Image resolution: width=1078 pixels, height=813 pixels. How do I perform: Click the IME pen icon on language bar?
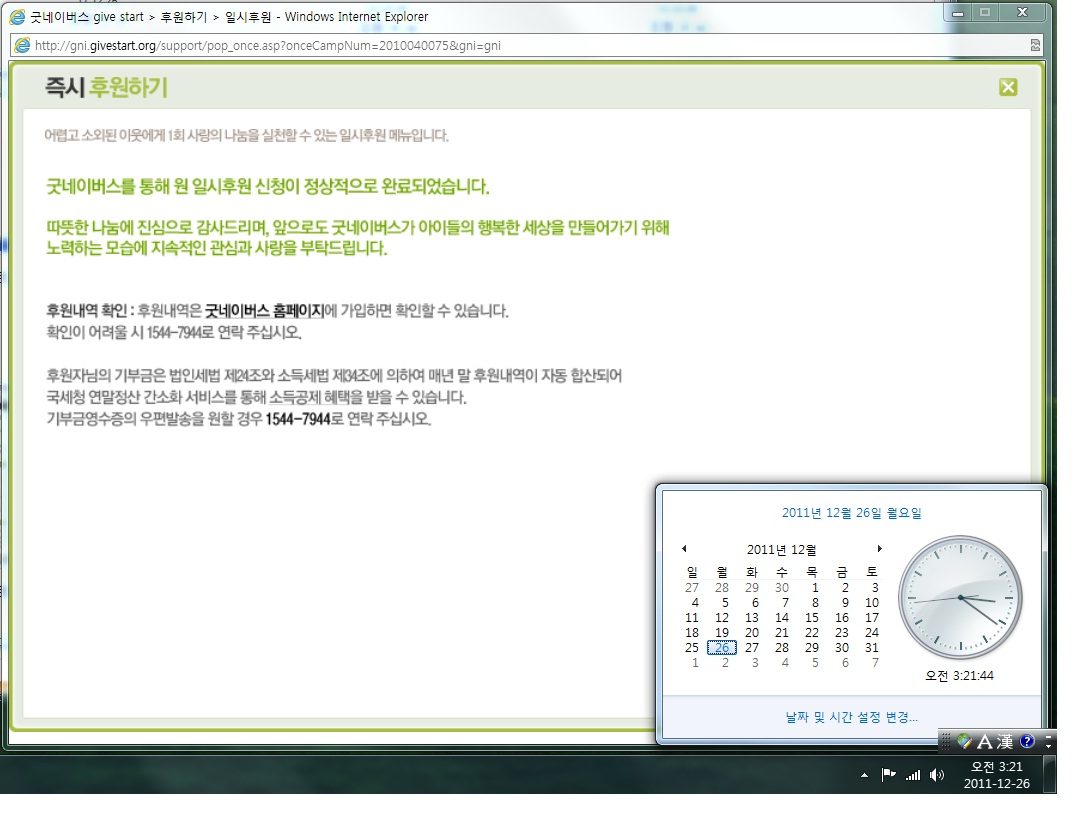click(965, 741)
